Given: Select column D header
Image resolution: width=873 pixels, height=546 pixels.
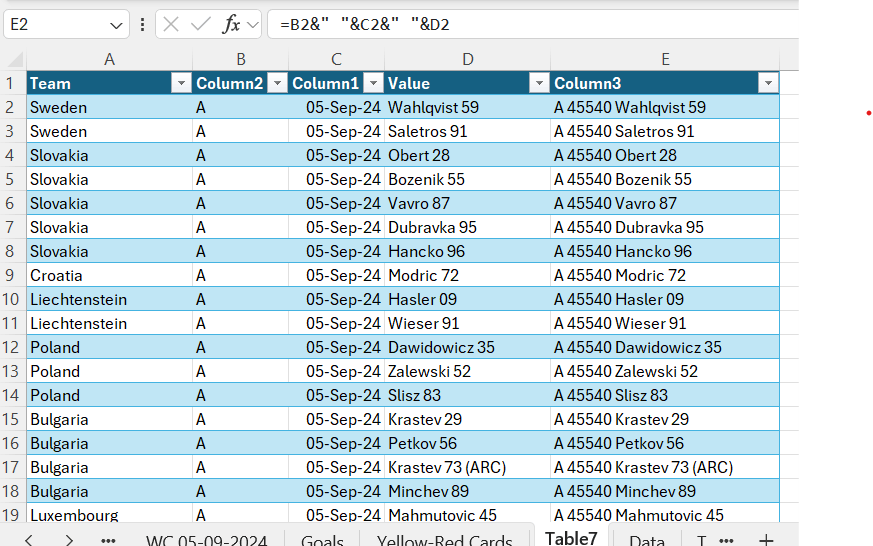Looking at the screenshot, I should (468, 59).
